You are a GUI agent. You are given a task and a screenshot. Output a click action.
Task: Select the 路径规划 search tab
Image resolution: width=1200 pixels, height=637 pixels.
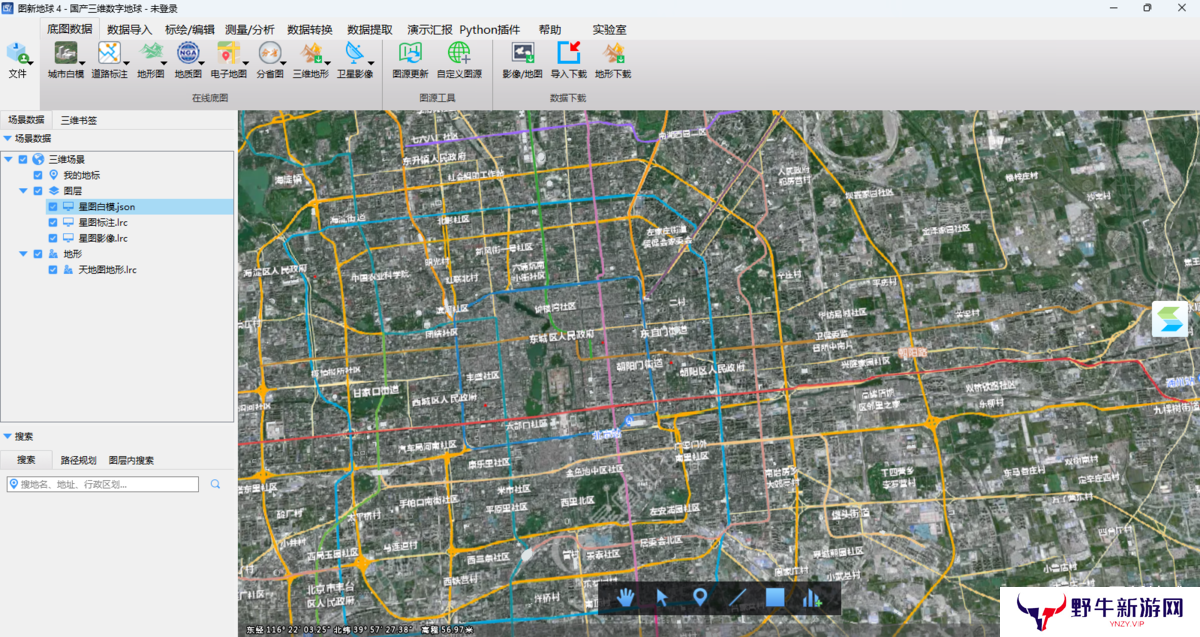tap(79, 460)
